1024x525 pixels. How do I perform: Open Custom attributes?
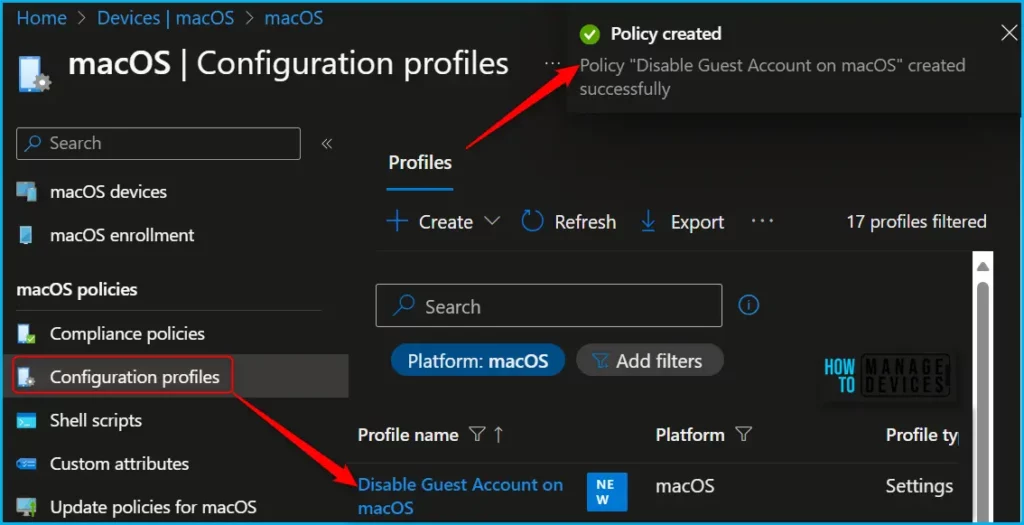[x=120, y=464]
